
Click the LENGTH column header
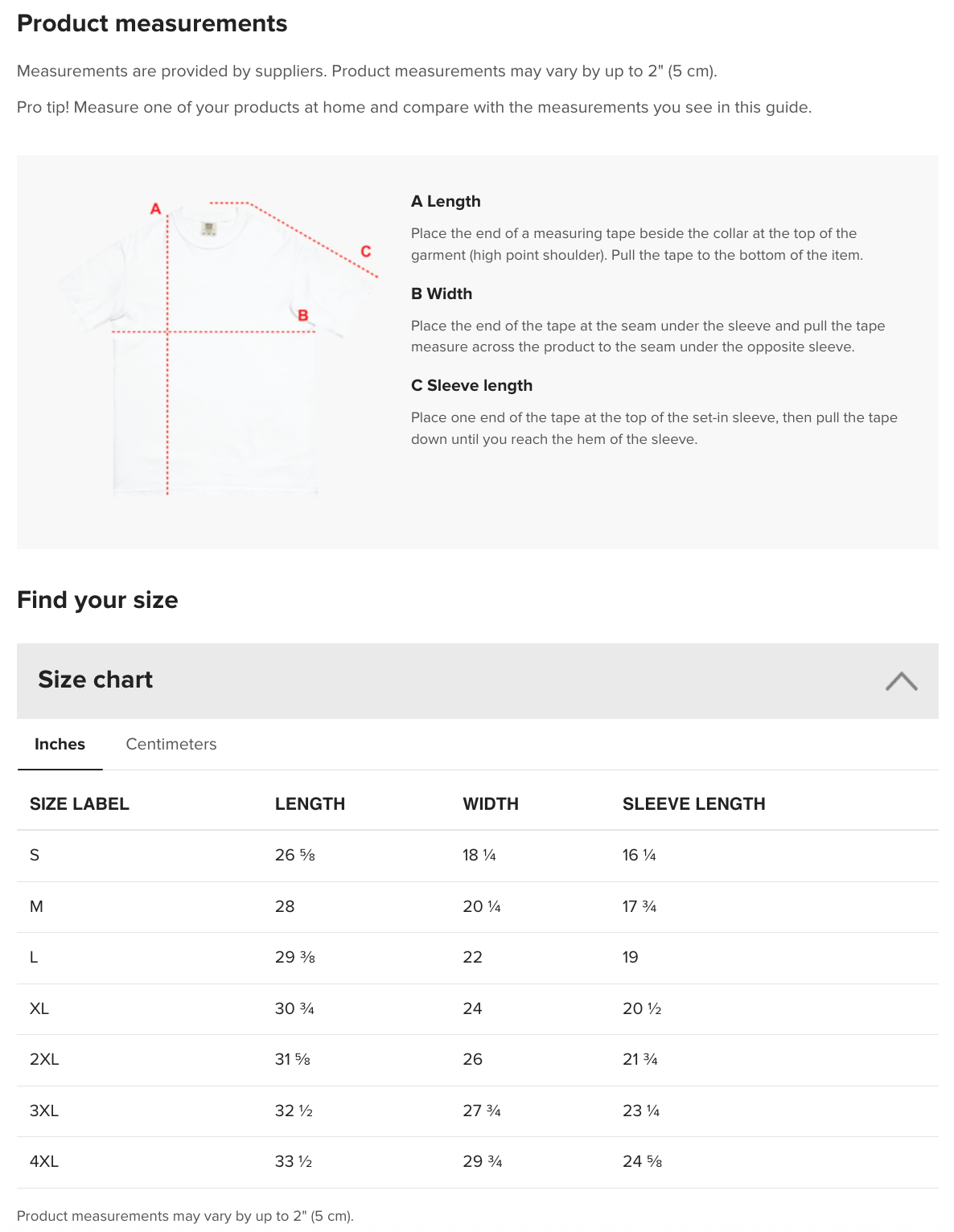click(310, 804)
